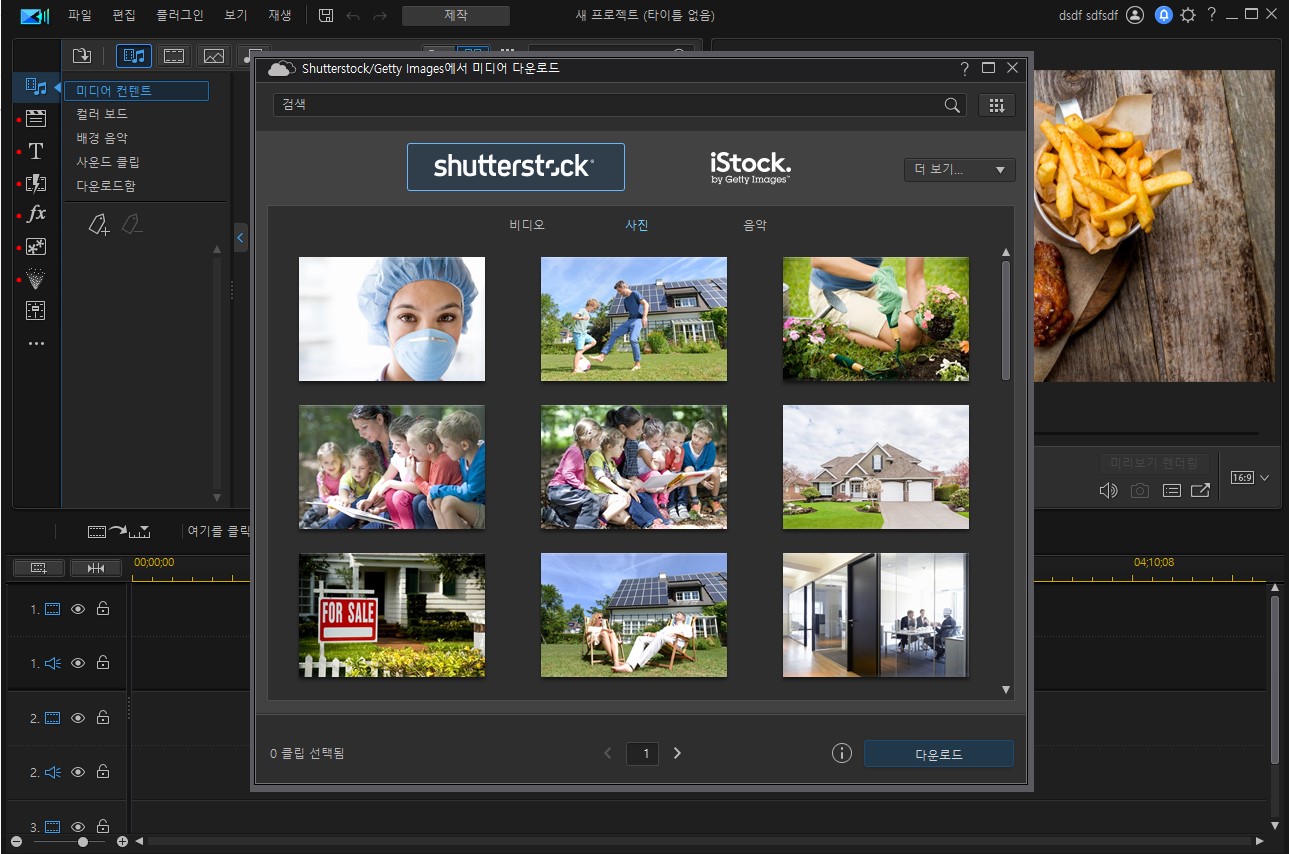Image resolution: width=1289 pixels, height=854 pixels.
Task: Collapse the library side panel chevron
Action: click(x=240, y=238)
